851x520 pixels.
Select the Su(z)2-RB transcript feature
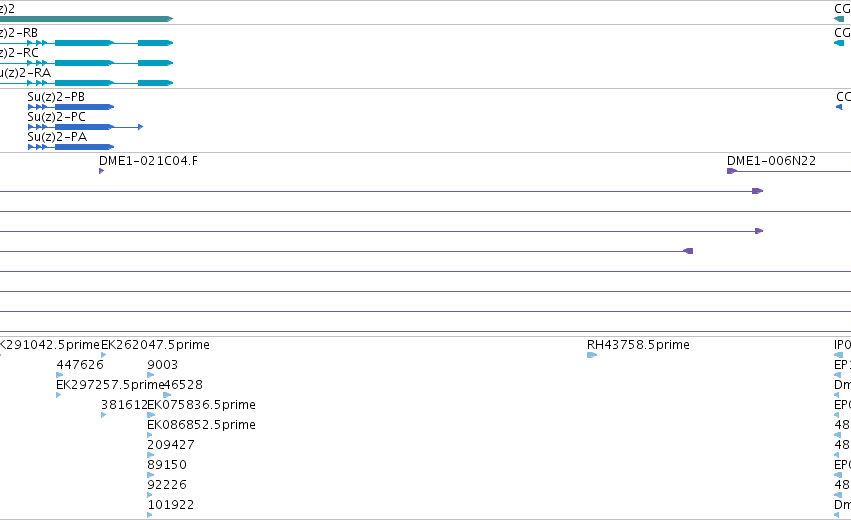click(x=86, y=43)
